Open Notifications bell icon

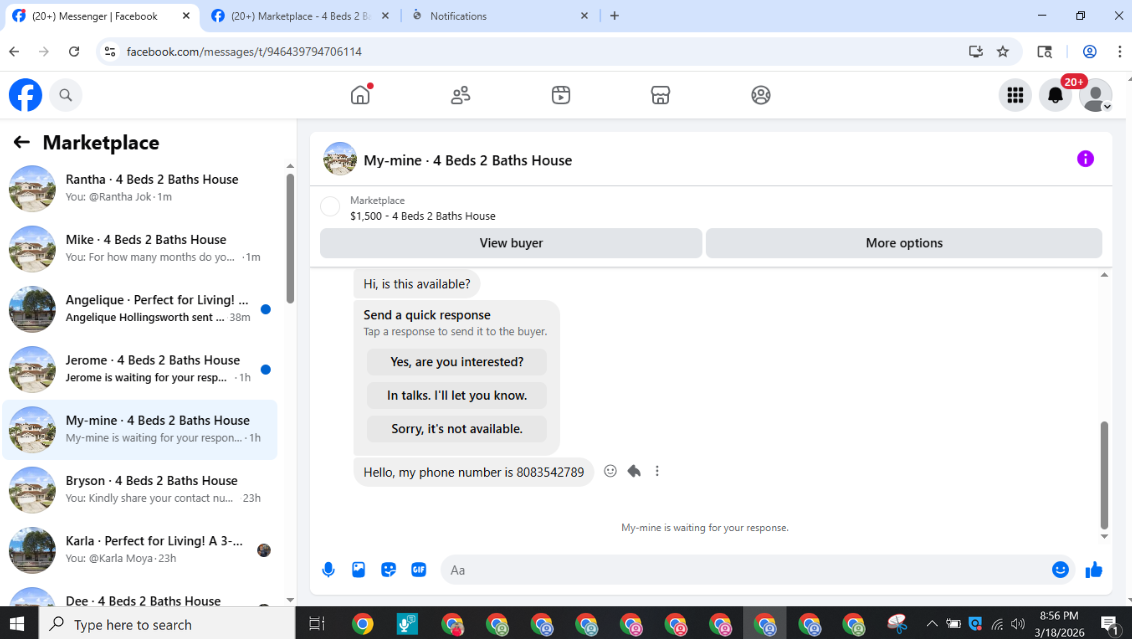(1055, 95)
